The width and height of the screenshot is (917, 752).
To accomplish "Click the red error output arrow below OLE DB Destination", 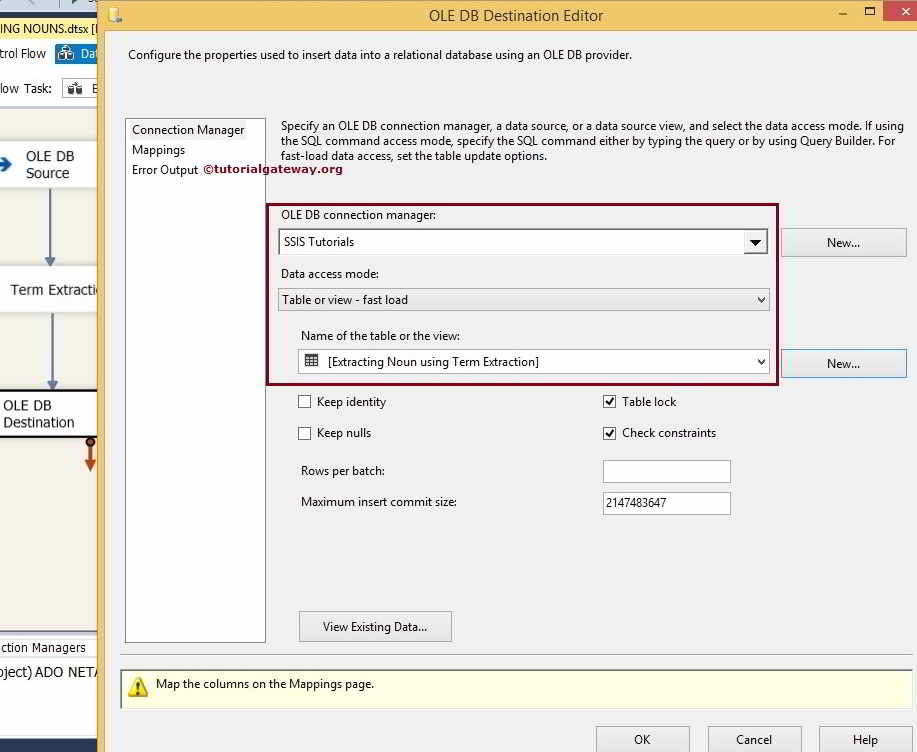I will (x=90, y=454).
